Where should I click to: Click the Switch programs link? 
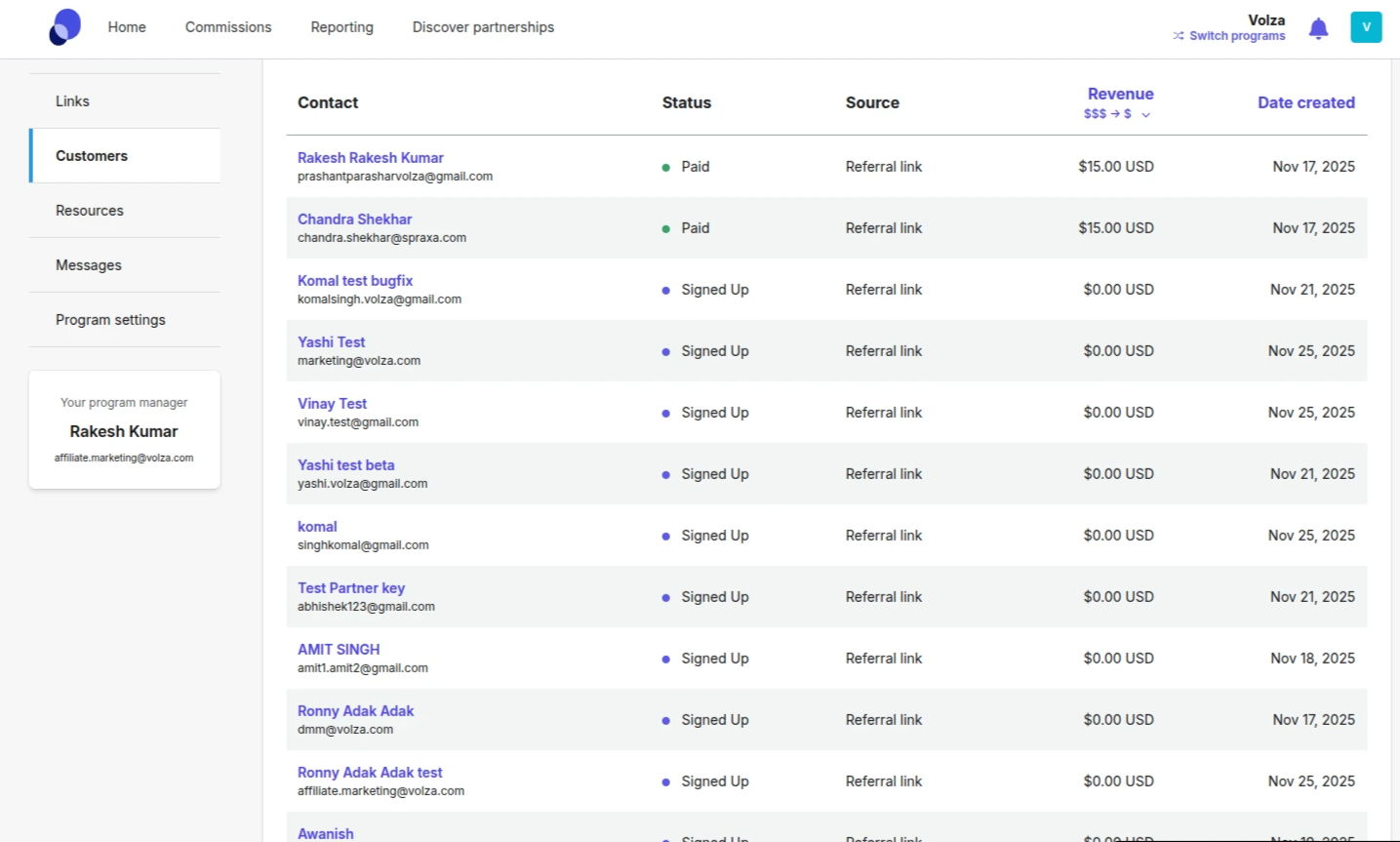pyautogui.click(x=1236, y=36)
